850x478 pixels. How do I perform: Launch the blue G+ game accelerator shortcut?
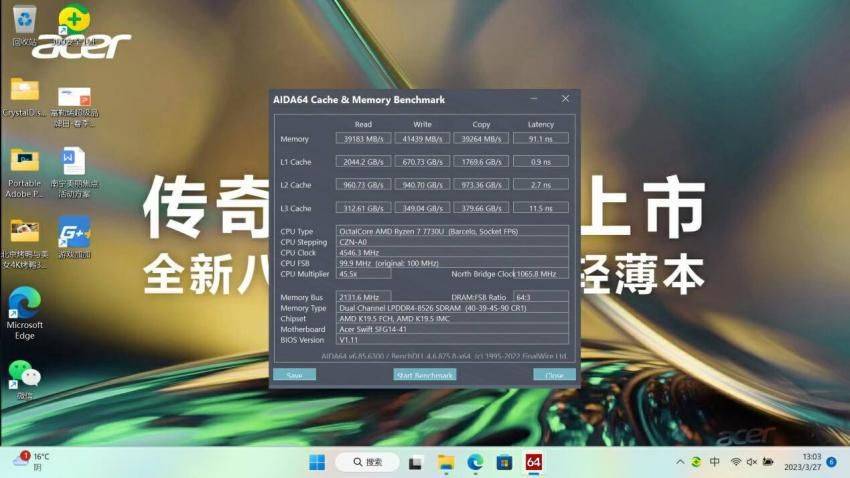[x=74, y=238]
